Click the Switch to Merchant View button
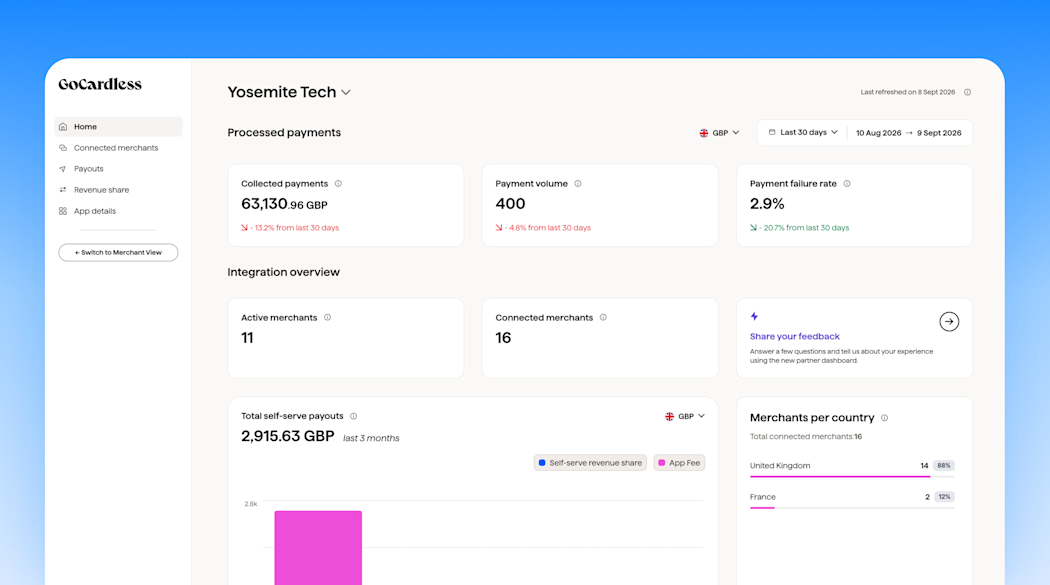Screen dimensions: 1050x585 click(118, 252)
